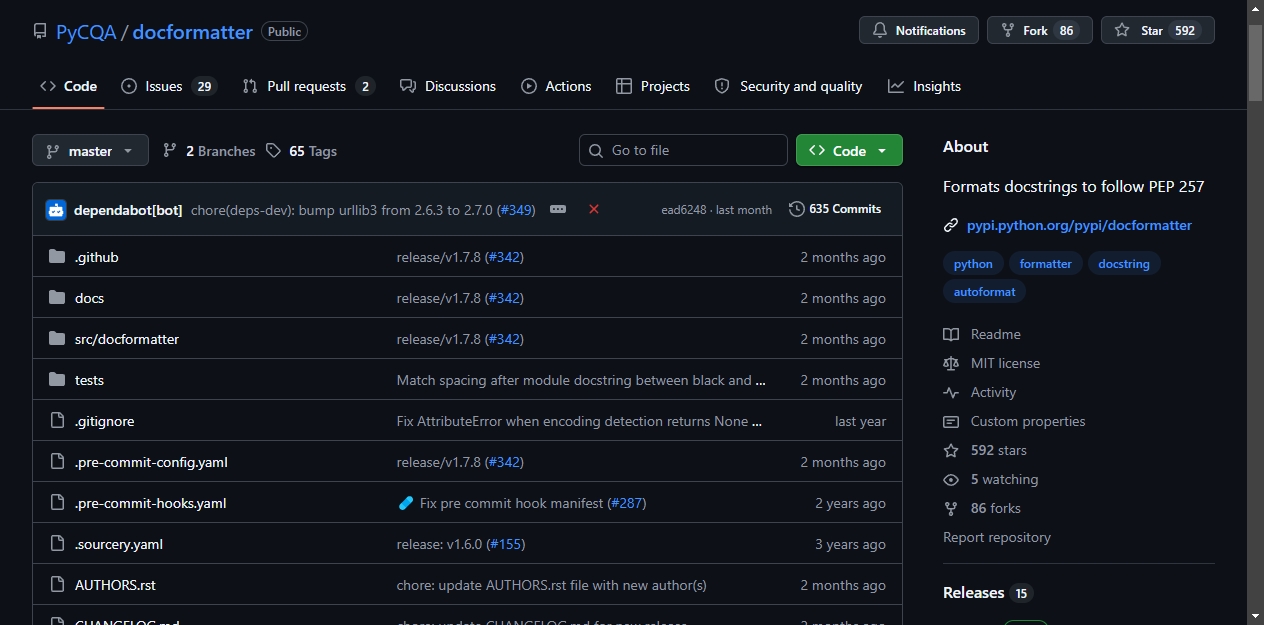1264x625 pixels.
Task: Click the dependabot avatar icon
Action: point(56,210)
